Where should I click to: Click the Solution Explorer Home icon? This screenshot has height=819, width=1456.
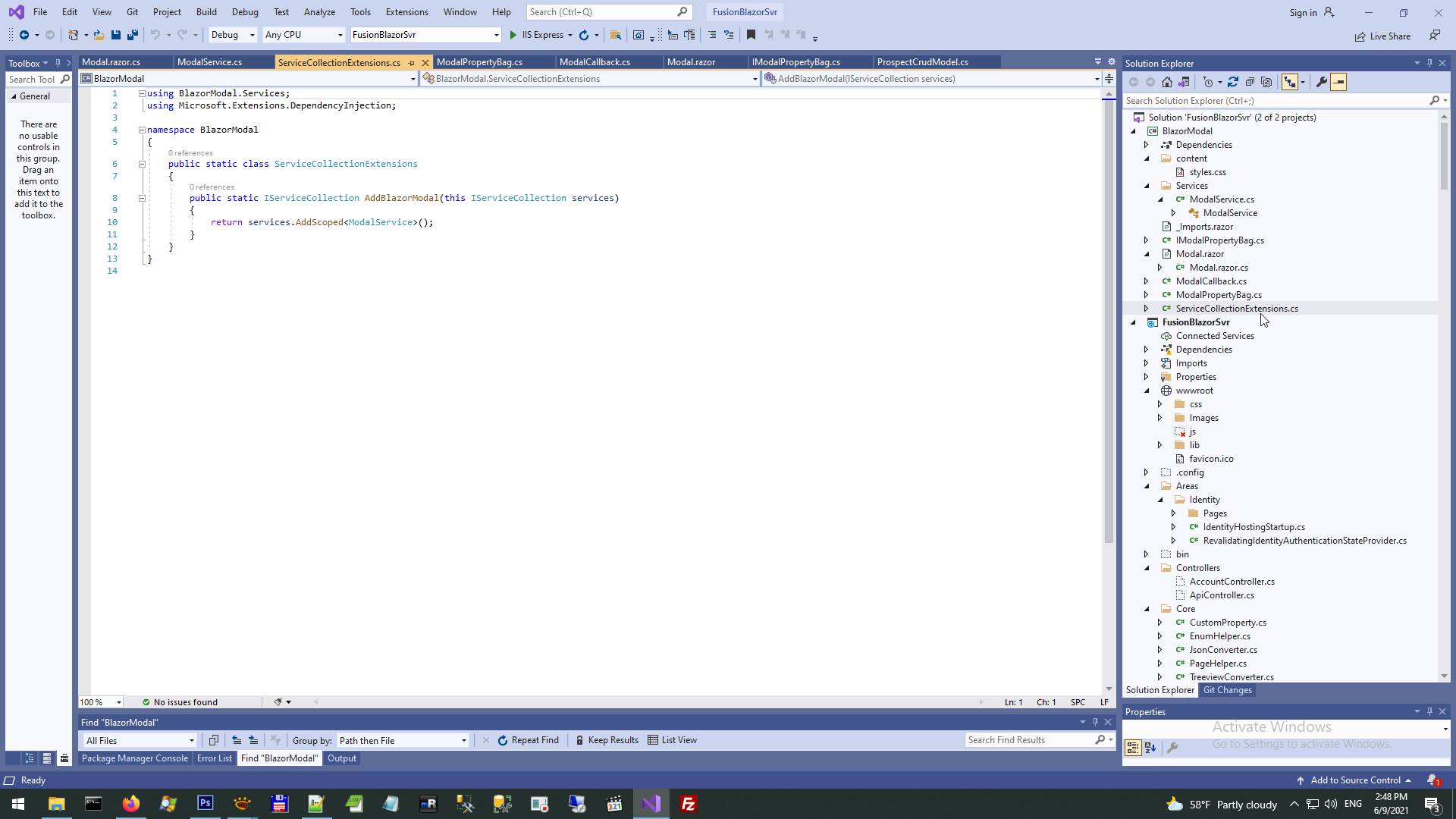tap(1167, 82)
